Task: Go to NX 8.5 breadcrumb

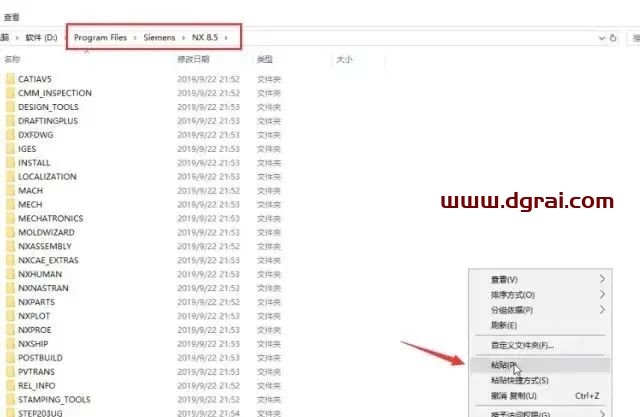Action: pos(205,38)
